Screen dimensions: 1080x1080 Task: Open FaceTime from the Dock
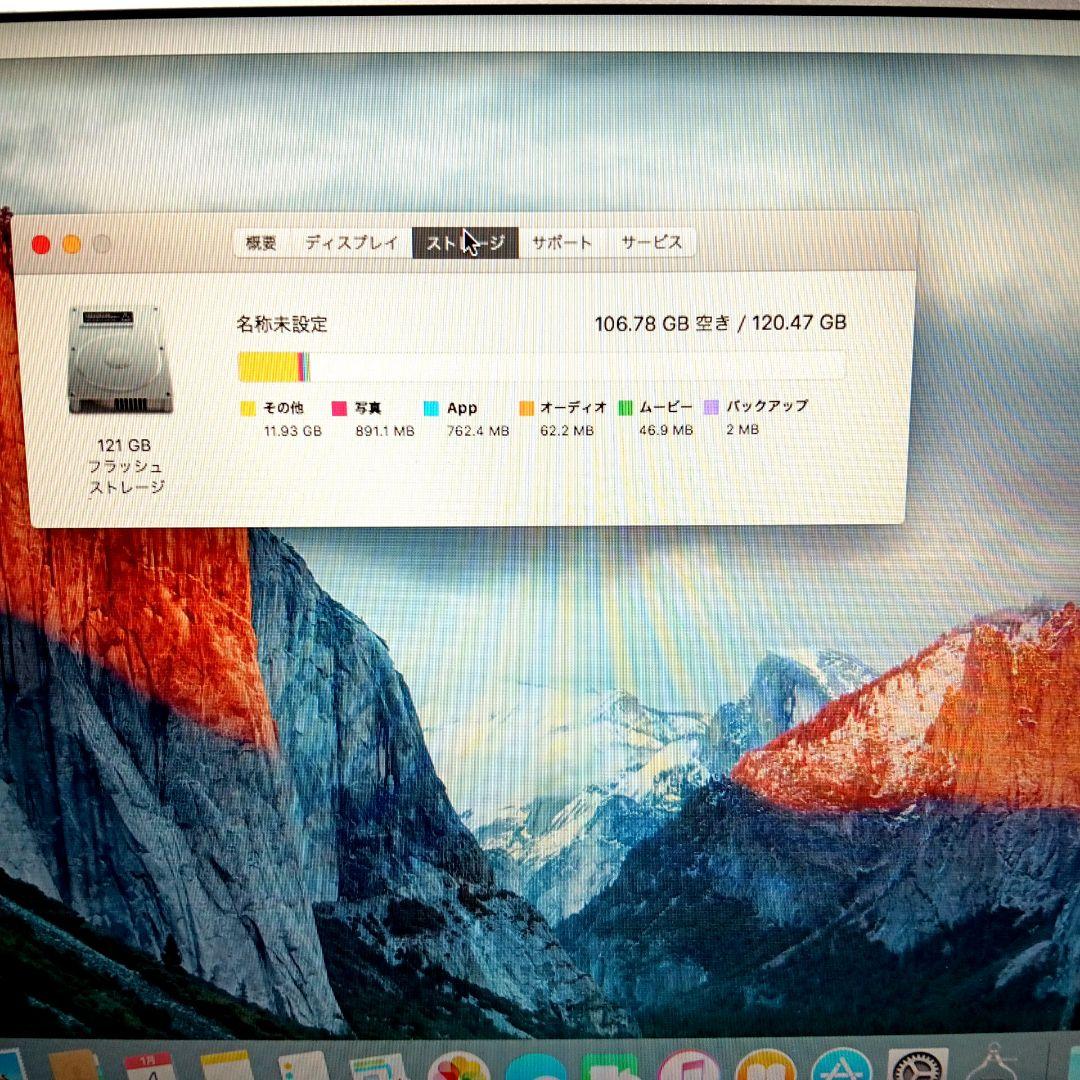coord(612,1068)
